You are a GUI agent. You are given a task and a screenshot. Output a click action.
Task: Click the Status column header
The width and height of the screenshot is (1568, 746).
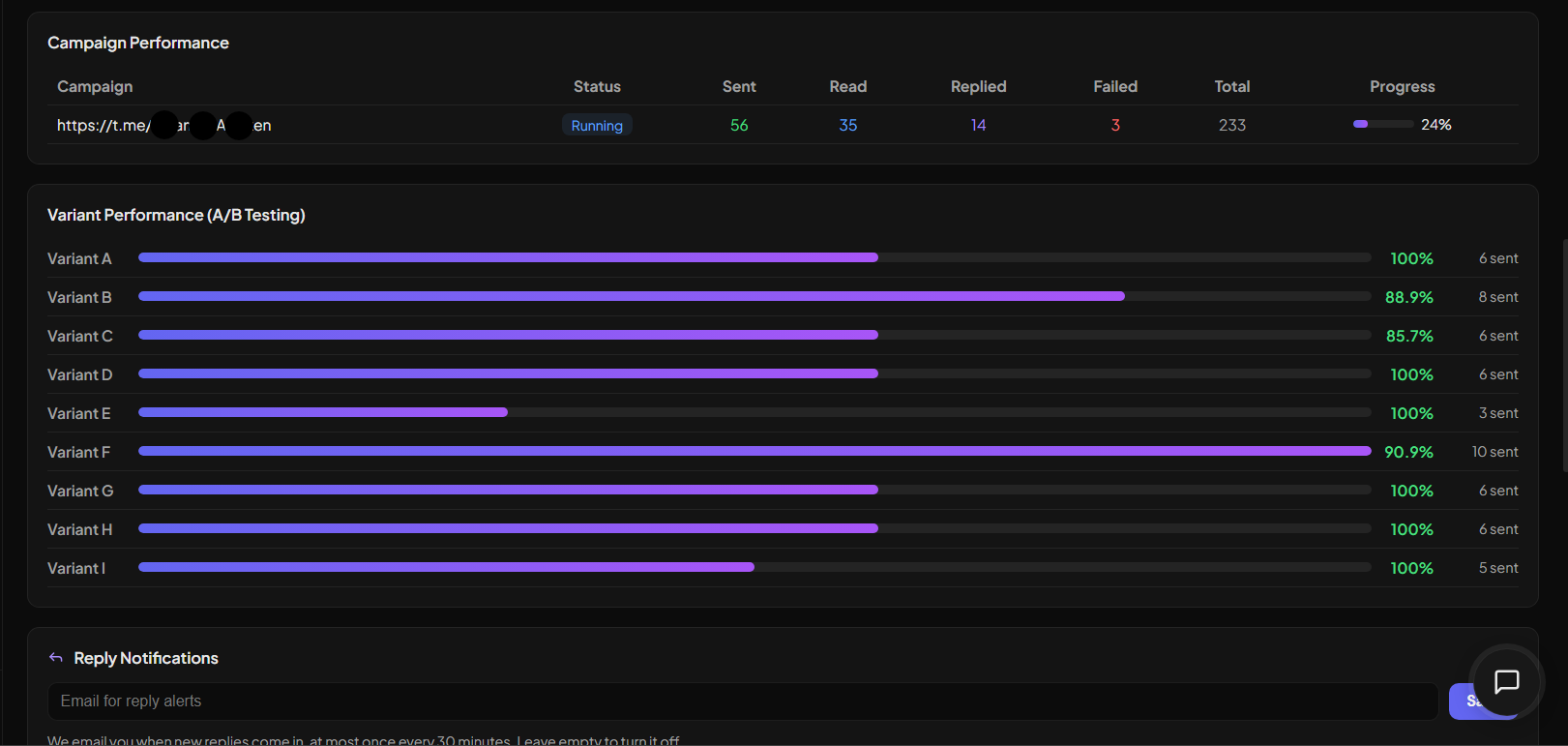(597, 86)
